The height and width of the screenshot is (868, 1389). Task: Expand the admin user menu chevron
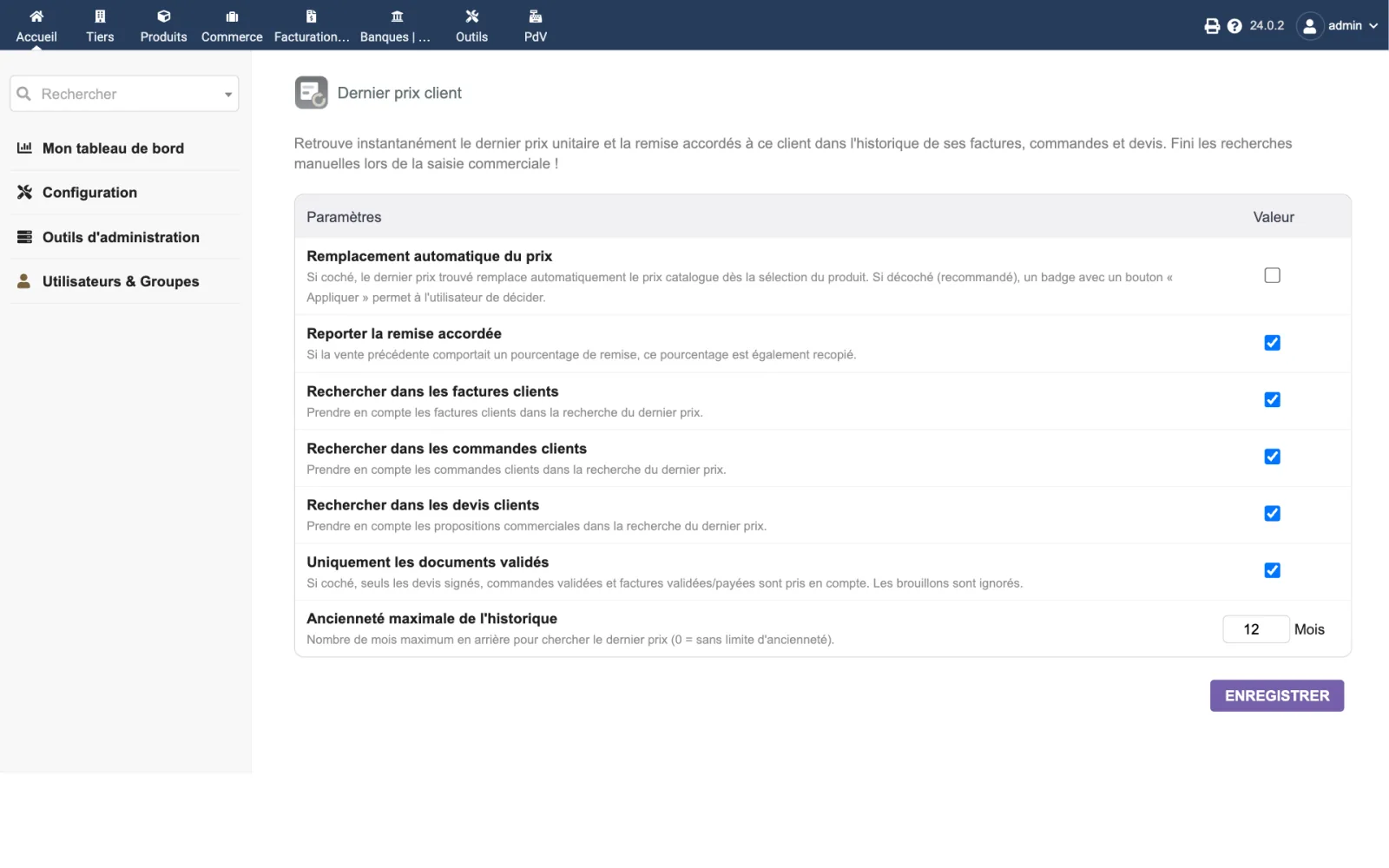(x=1373, y=26)
